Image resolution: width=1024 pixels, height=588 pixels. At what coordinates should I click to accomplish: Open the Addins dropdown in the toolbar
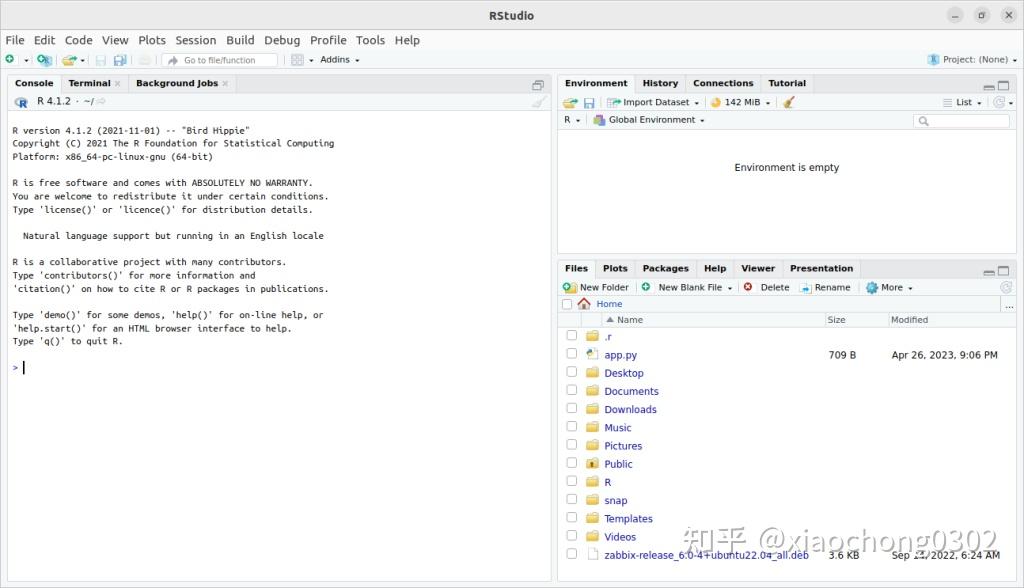click(x=335, y=59)
